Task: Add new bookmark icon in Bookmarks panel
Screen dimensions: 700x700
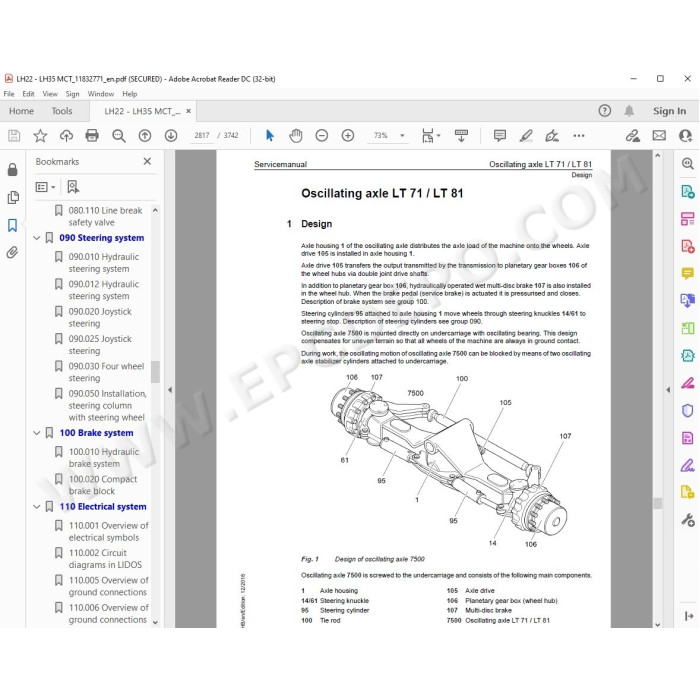Action: click(73, 187)
